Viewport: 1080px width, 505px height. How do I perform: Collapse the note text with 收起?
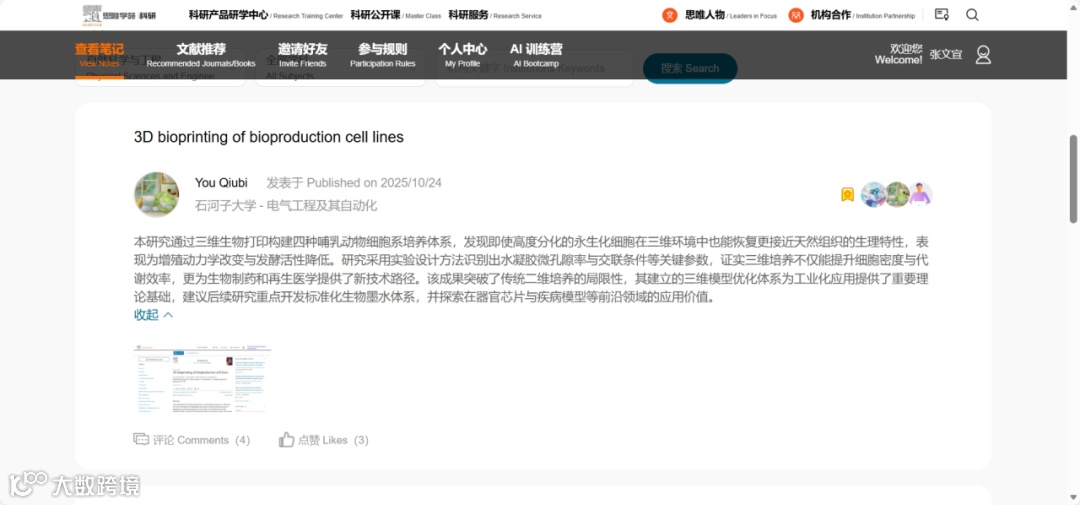pyautogui.click(x=153, y=315)
